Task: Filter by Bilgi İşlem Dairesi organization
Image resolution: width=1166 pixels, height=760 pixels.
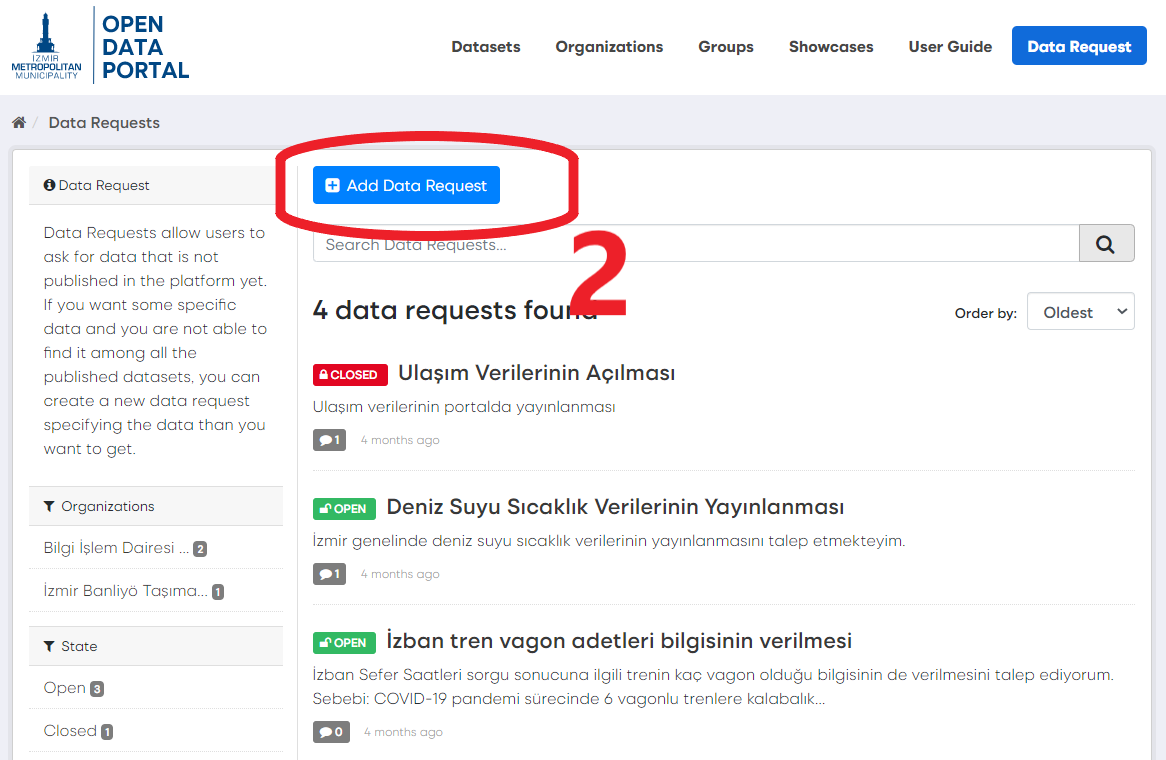Action: tap(116, 548)
